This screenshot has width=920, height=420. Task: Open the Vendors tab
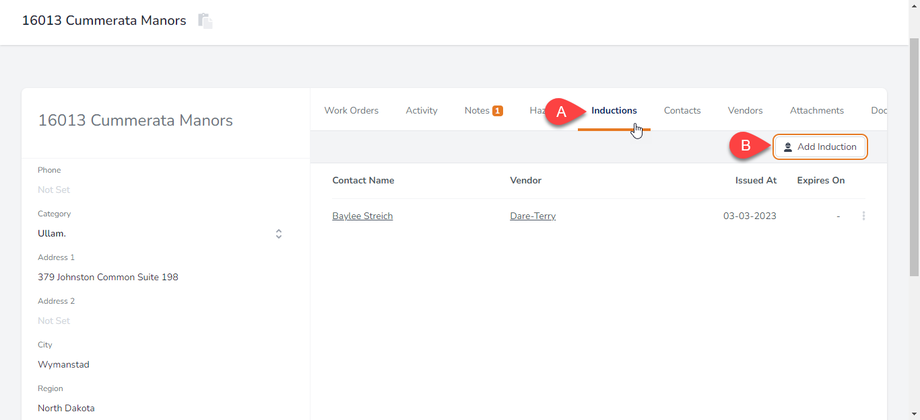pos(745,111)
